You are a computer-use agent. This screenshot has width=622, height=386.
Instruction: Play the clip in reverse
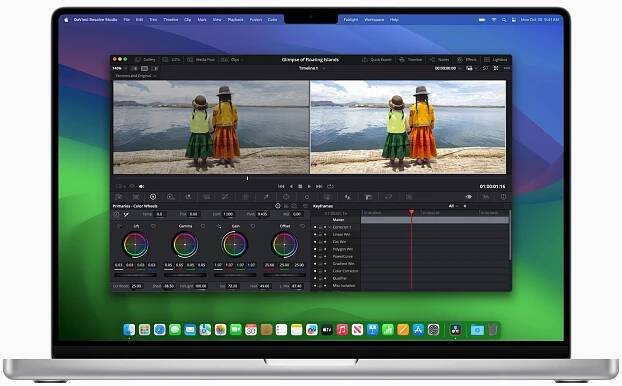point(291,186)
